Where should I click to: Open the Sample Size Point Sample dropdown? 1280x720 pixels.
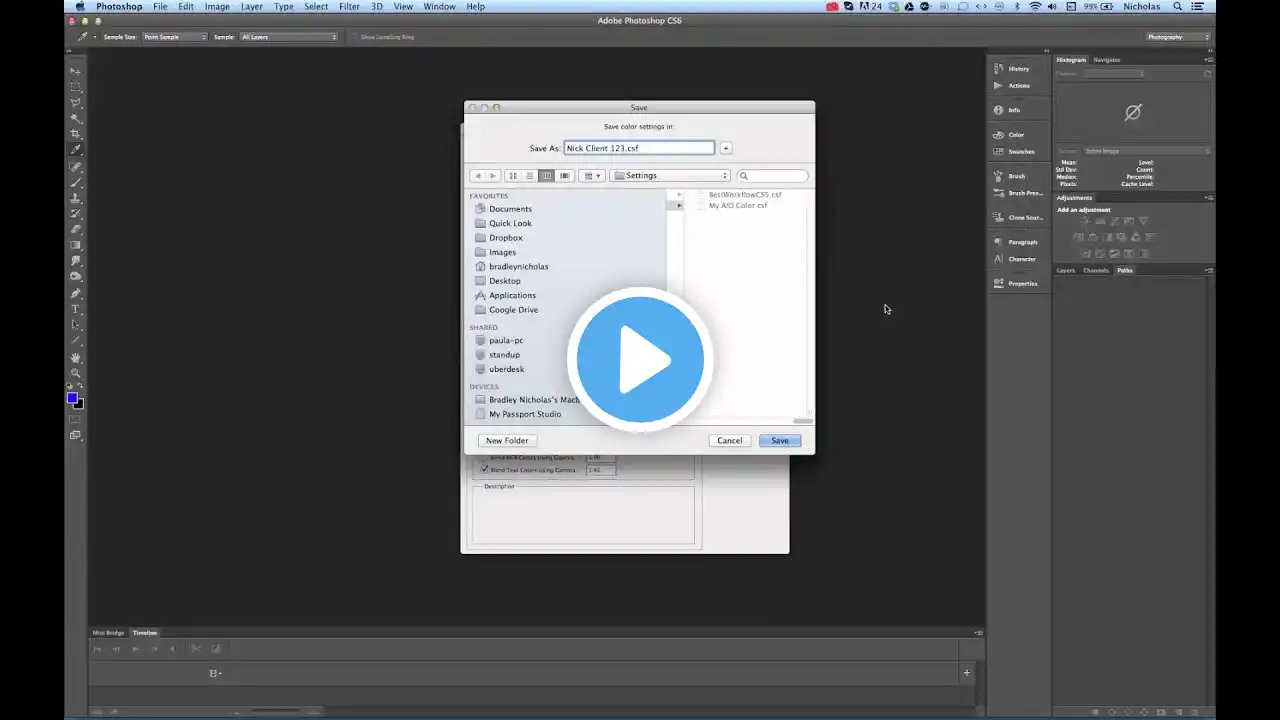[174, 37]
